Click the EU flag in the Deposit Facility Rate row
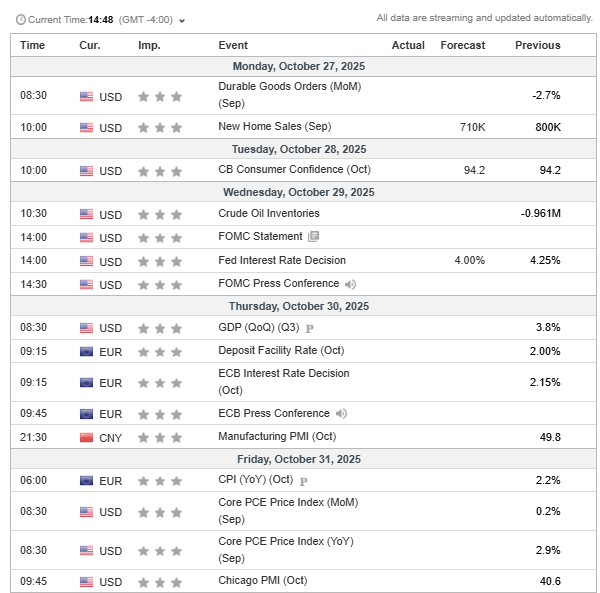Viewport: 600px width, 593px height. coord(86,352)
